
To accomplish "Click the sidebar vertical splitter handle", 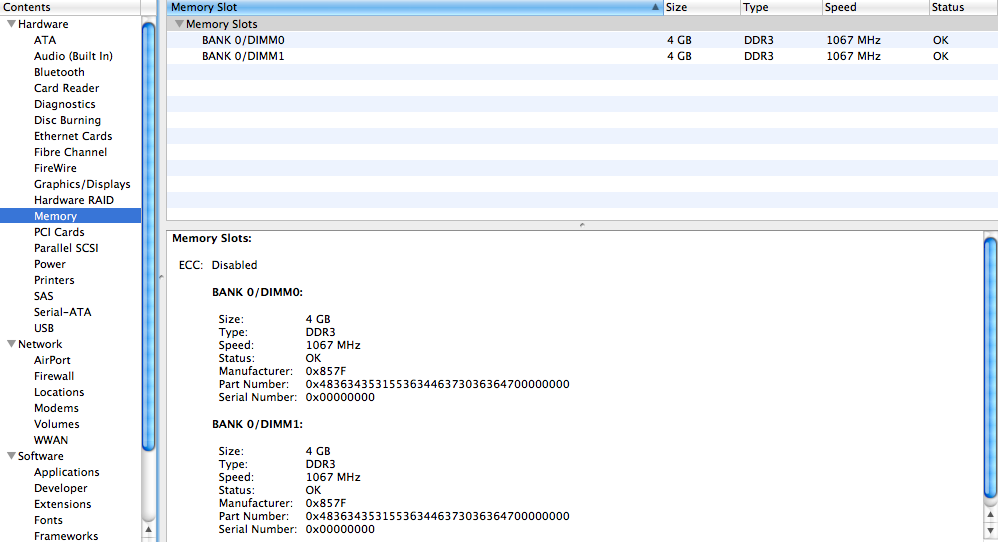I will (x=161, y=277).
